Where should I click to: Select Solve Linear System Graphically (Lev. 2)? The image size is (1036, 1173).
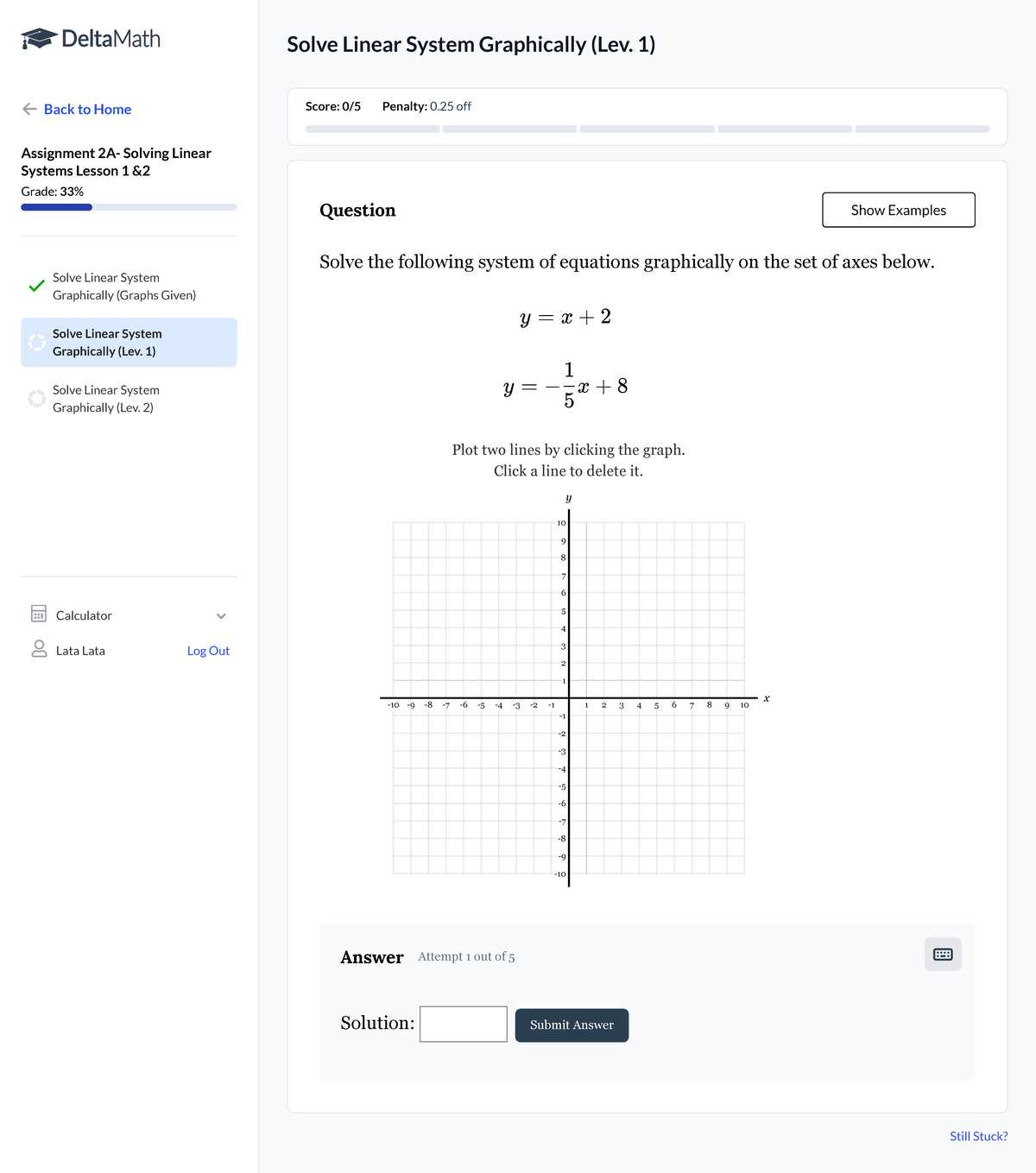105,399
